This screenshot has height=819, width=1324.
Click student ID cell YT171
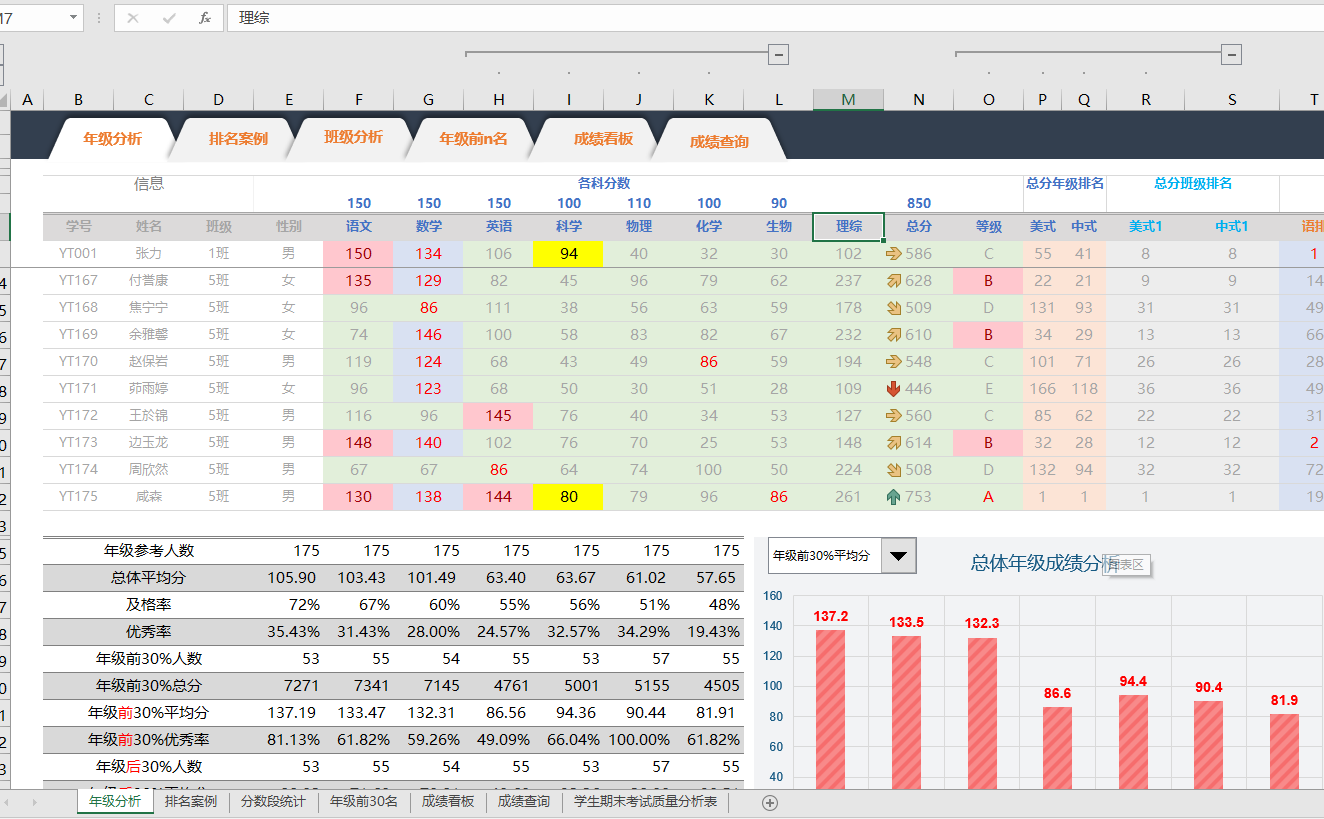click(78, 389)
